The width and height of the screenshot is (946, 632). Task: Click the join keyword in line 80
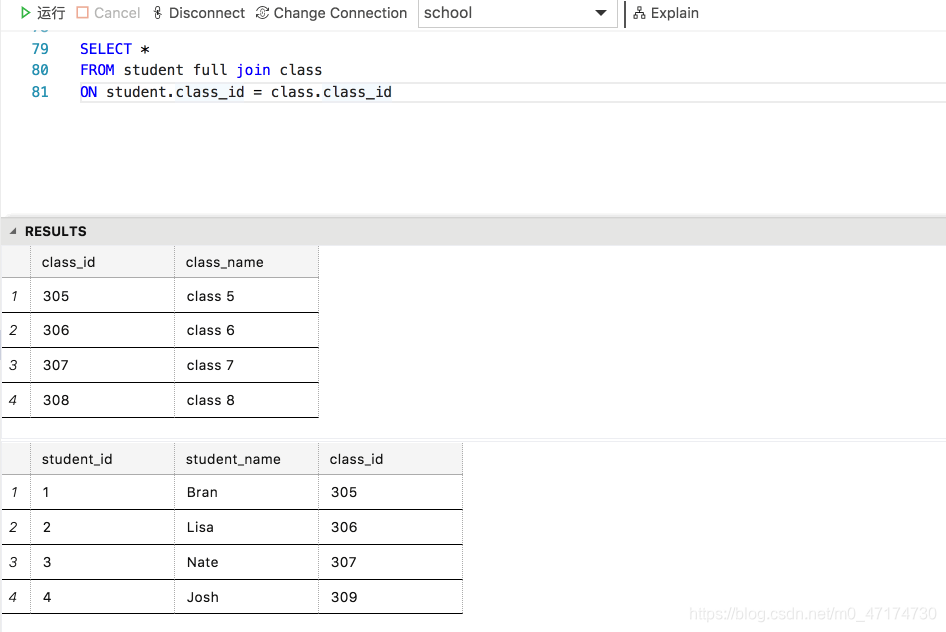(x=253, y=70)
